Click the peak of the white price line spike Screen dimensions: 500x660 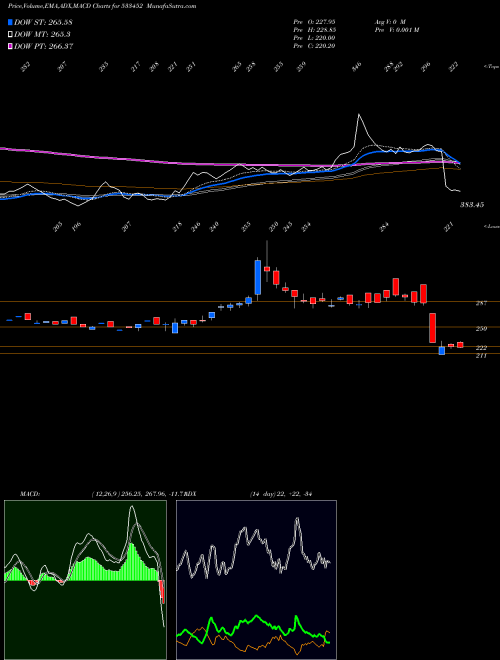(359, 114)
